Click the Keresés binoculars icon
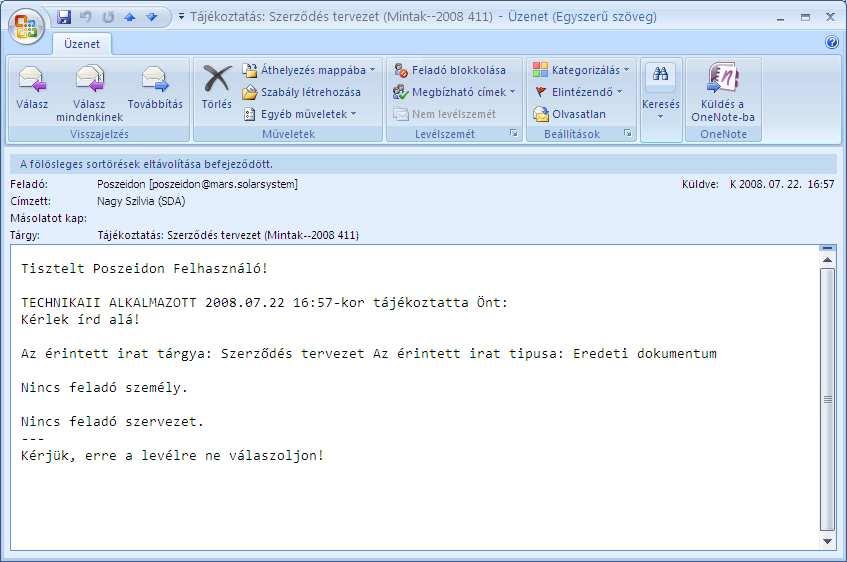This screenshot has height=562, width=847. tap(660, 75)
